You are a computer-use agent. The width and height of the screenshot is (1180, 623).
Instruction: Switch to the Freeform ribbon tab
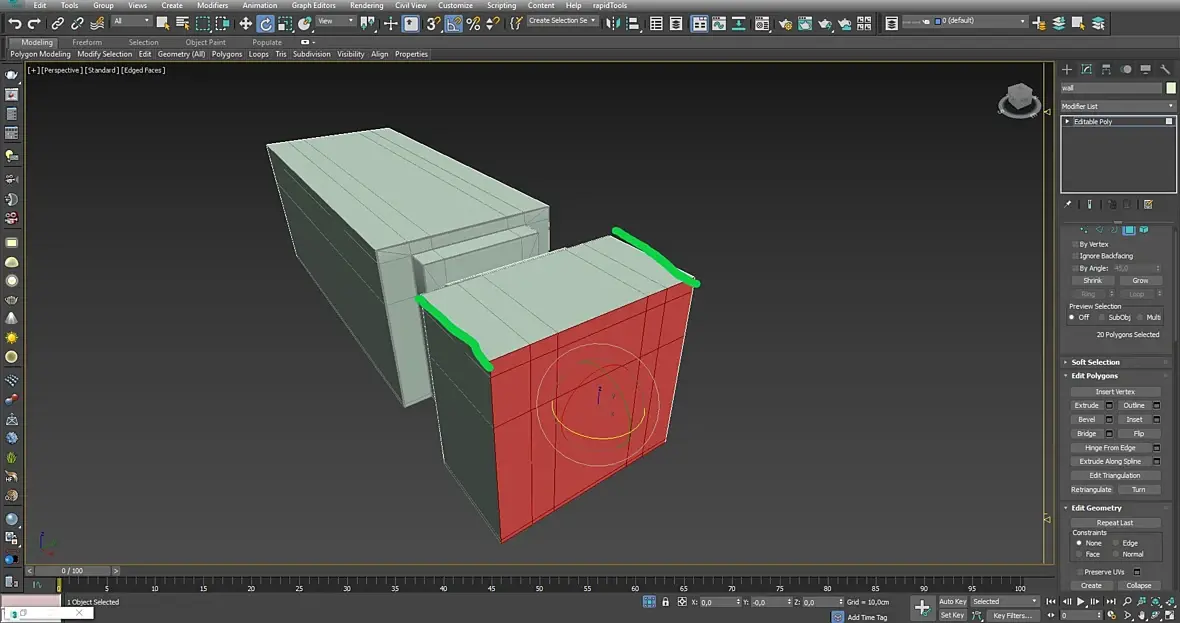(87, 42)
